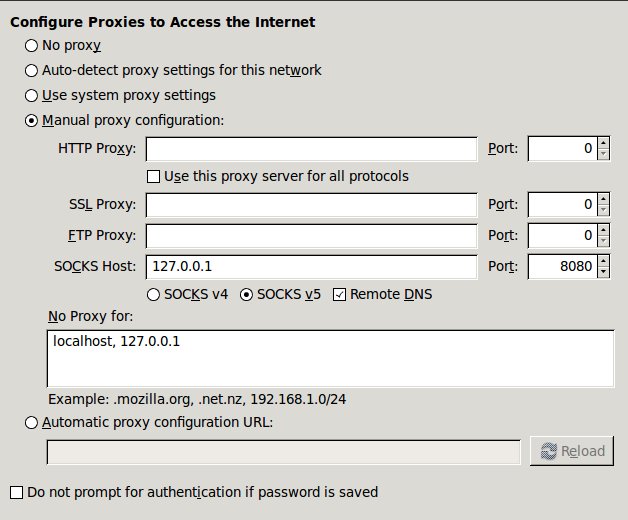Click the No Proxy for text area
Screen dimensions: 628x520
(330, 359)
